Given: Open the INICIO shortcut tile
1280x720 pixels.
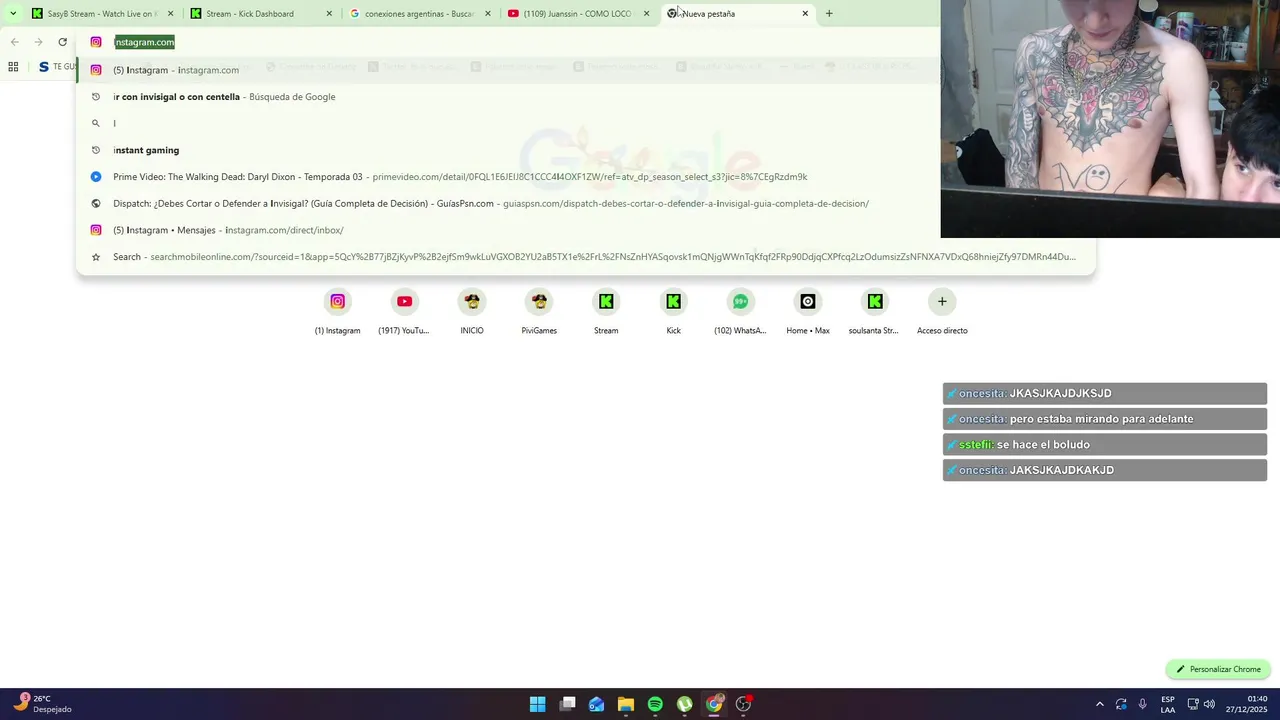Looking at the screenshot, I should pos(472,312).
